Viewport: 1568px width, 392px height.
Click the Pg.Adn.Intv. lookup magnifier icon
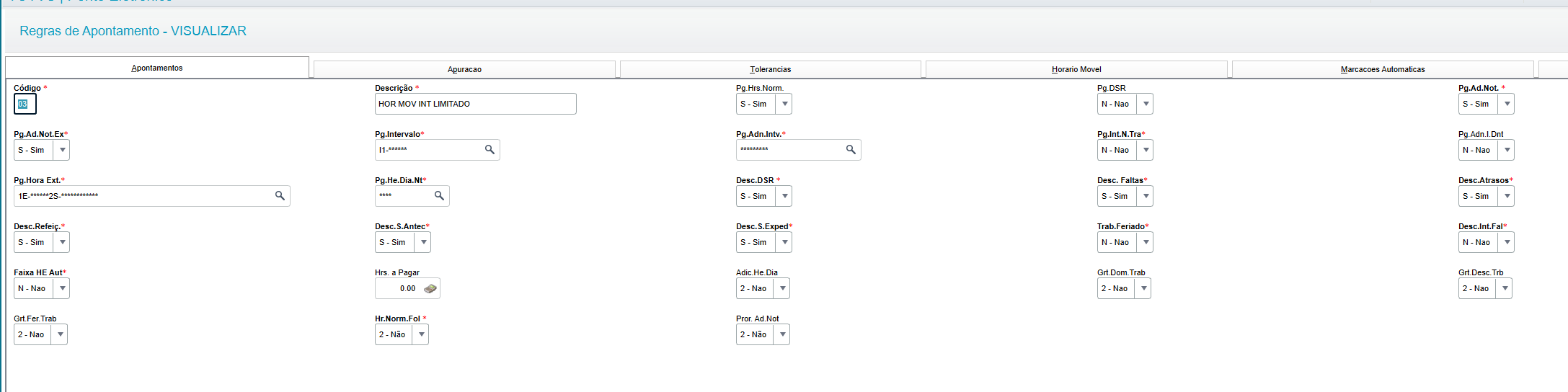851,150
